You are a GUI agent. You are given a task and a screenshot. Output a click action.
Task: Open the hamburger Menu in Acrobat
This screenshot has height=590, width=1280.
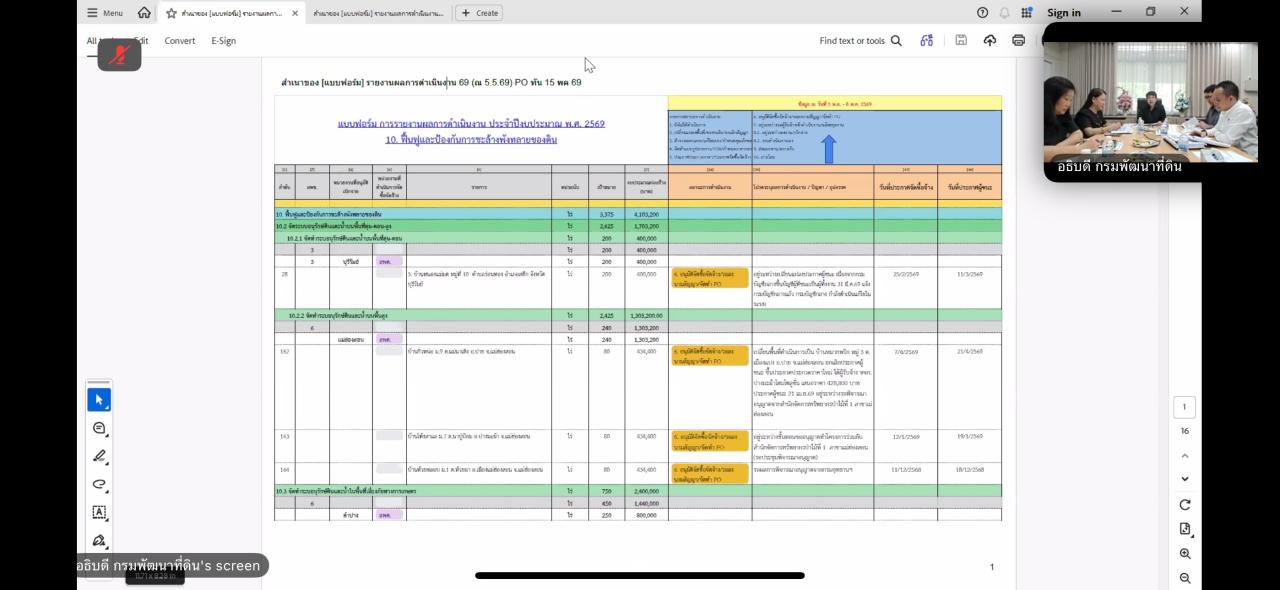tap(104, 13)
